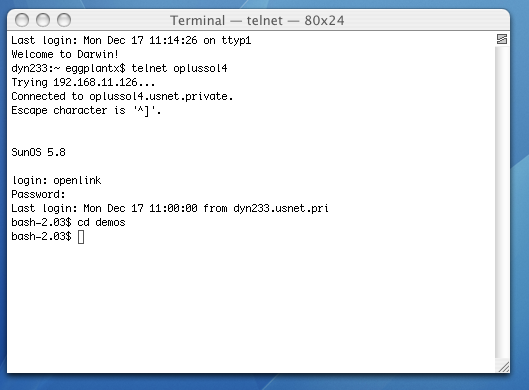The image size is (529, 390).
Task: Zoom the Terminal window with the third button
Action: click(x=64, y=20)
